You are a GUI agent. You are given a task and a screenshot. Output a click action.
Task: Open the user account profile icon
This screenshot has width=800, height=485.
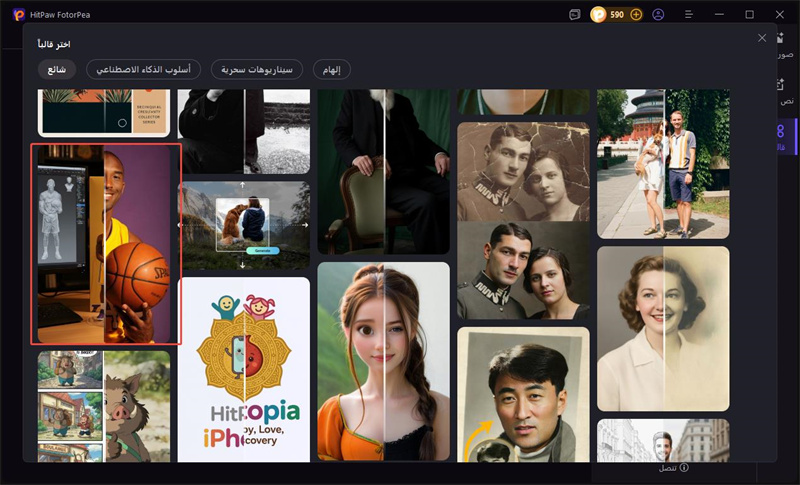click(658, 14)
